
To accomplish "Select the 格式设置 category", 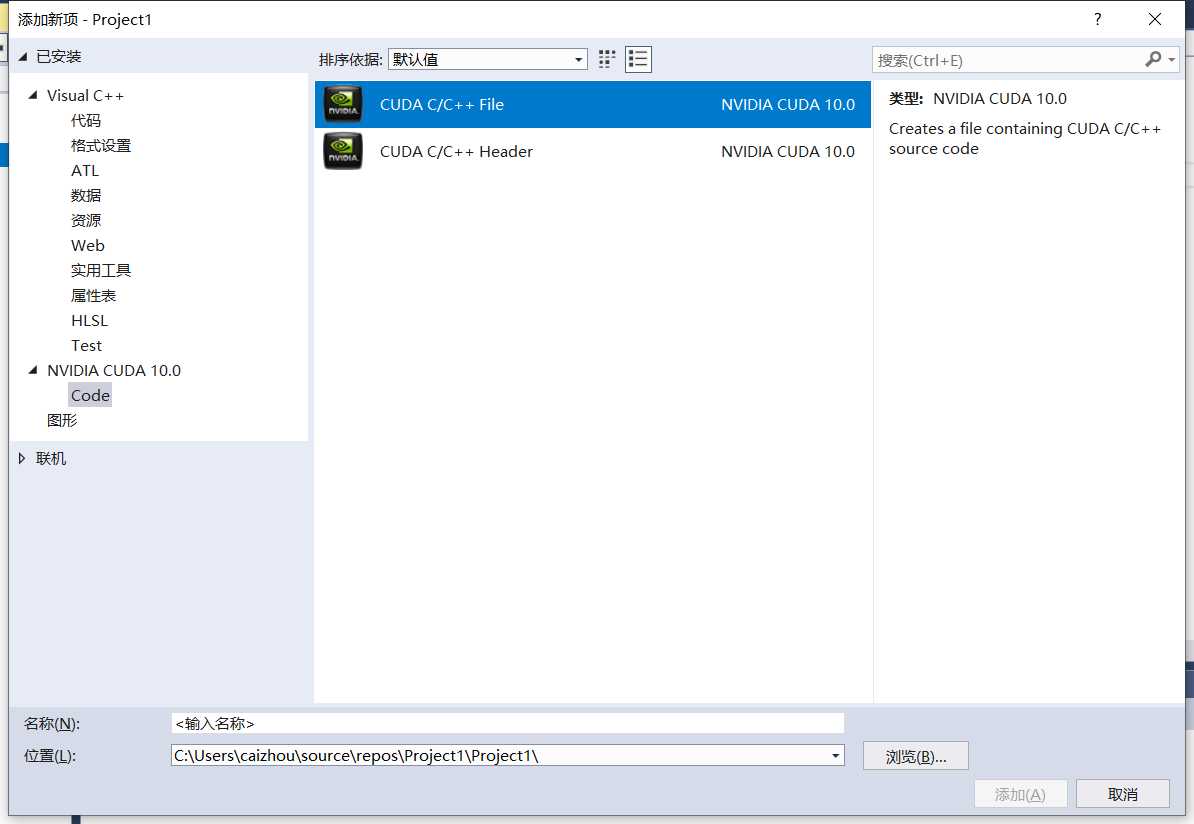I will click(x=101, y=145).
